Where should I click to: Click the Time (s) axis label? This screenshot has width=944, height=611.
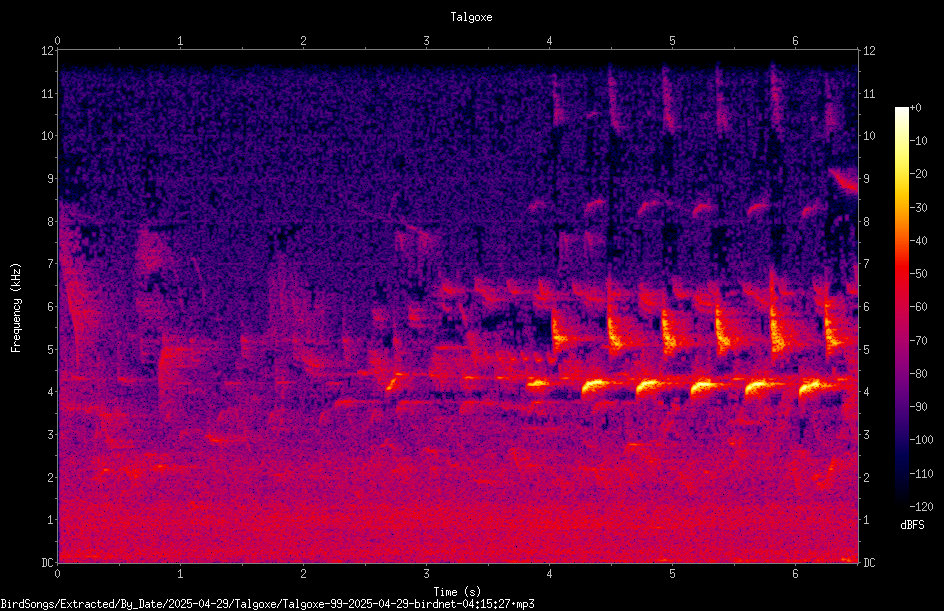457,592
